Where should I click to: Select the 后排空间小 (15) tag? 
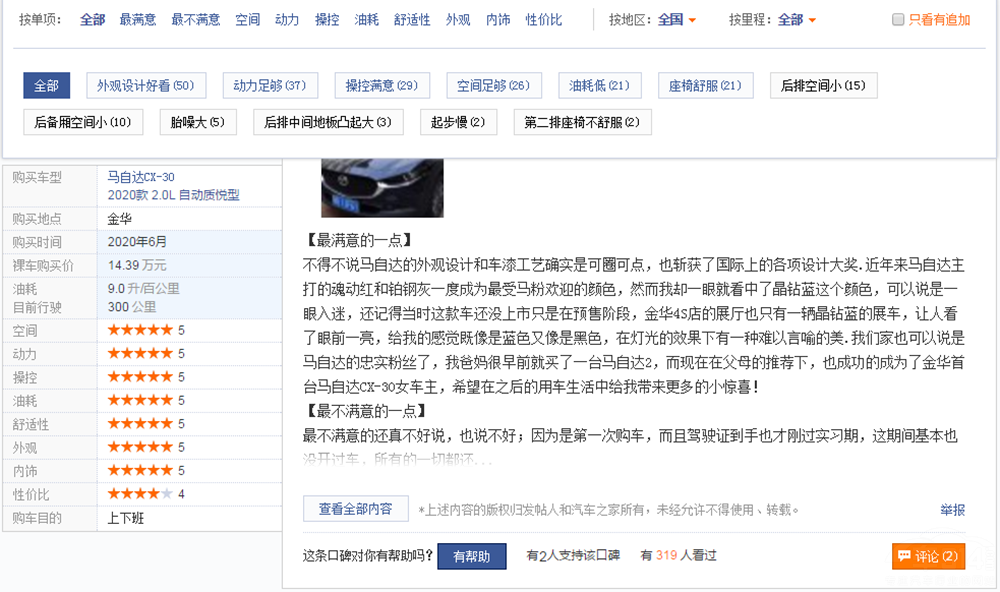pos(823,86)
